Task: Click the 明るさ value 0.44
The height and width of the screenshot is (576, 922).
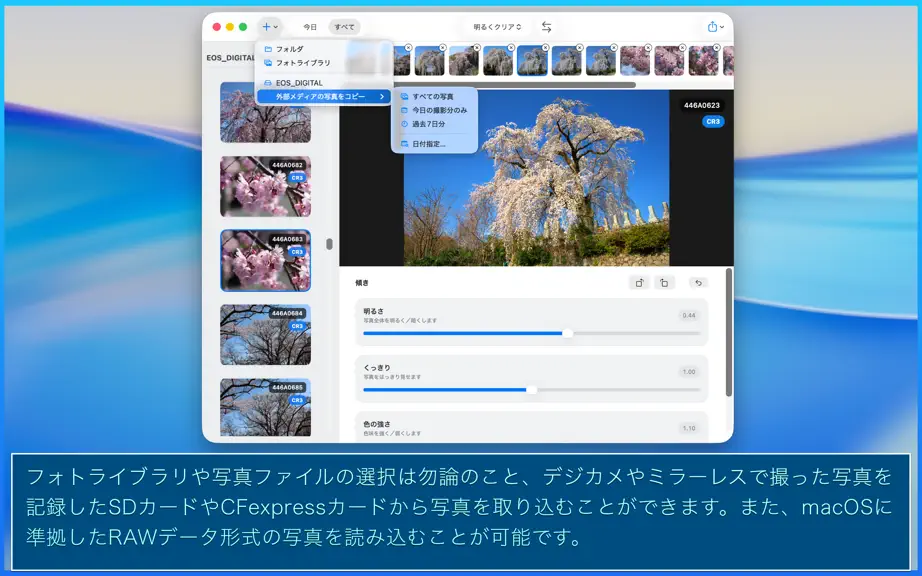Action: click(689, 316)
